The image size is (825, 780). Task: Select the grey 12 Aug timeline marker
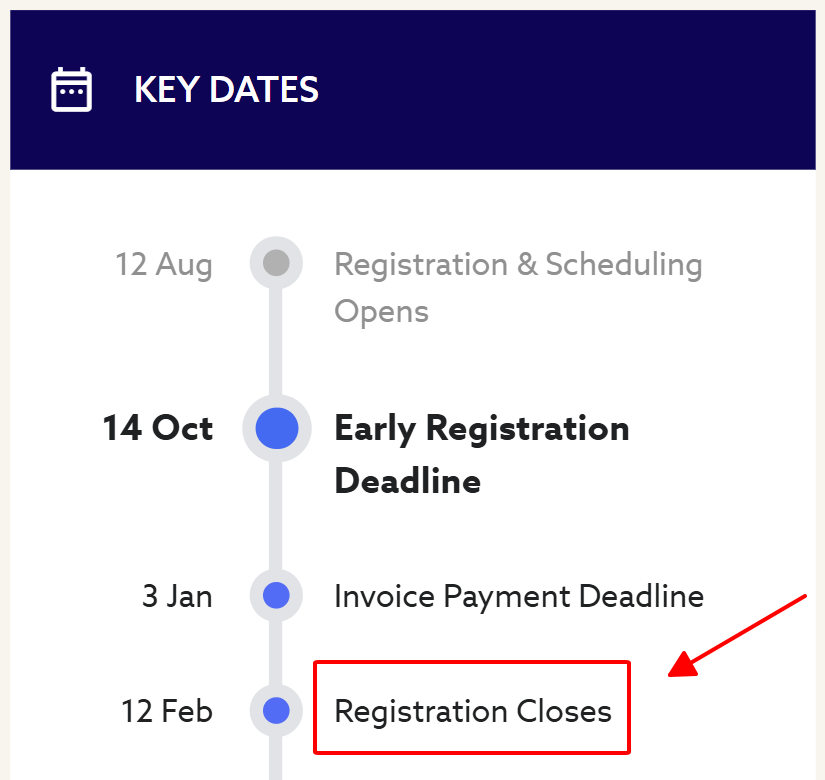tap(276, 264)
